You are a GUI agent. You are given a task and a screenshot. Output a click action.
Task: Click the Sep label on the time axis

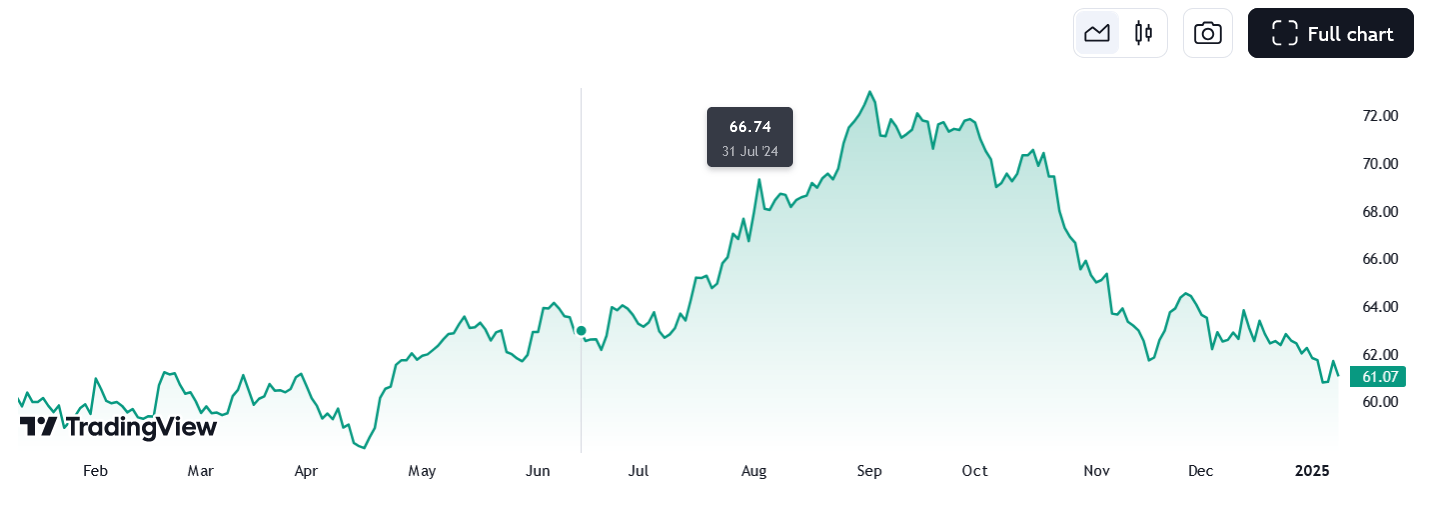pyautogui.click(x=869, y=471)
